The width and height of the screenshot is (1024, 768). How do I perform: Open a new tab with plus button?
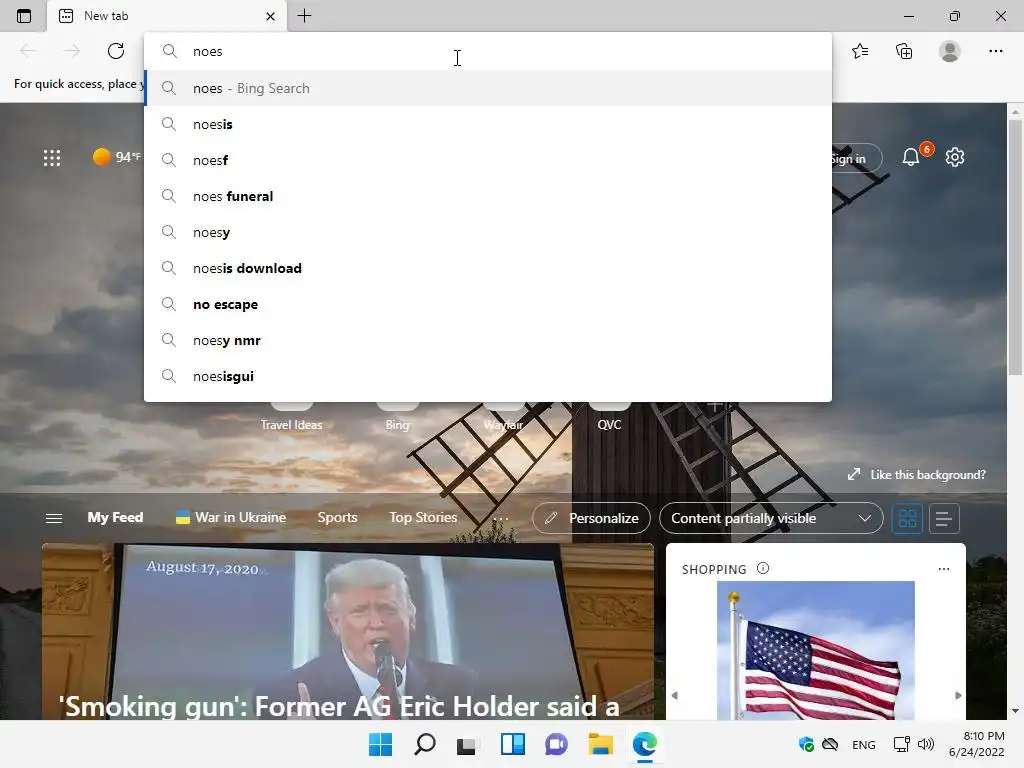(304, 16)
